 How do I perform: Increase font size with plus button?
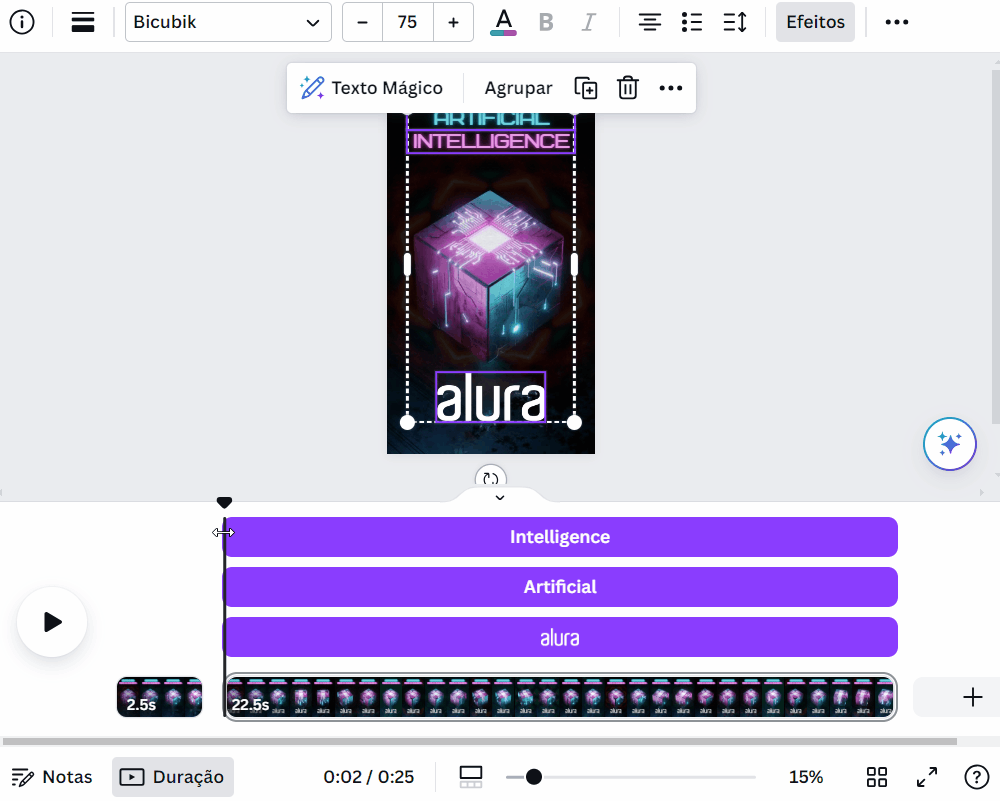(x=453, y=22)
